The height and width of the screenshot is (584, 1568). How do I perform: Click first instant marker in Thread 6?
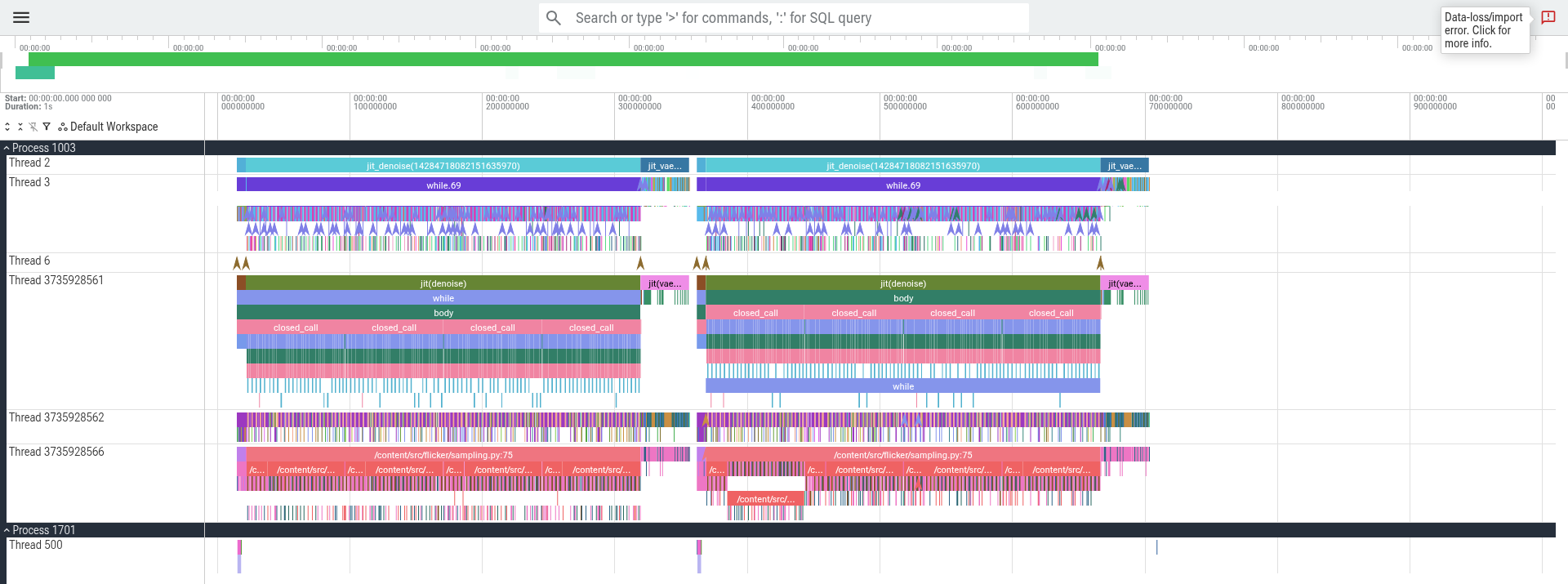pos(237,263)
